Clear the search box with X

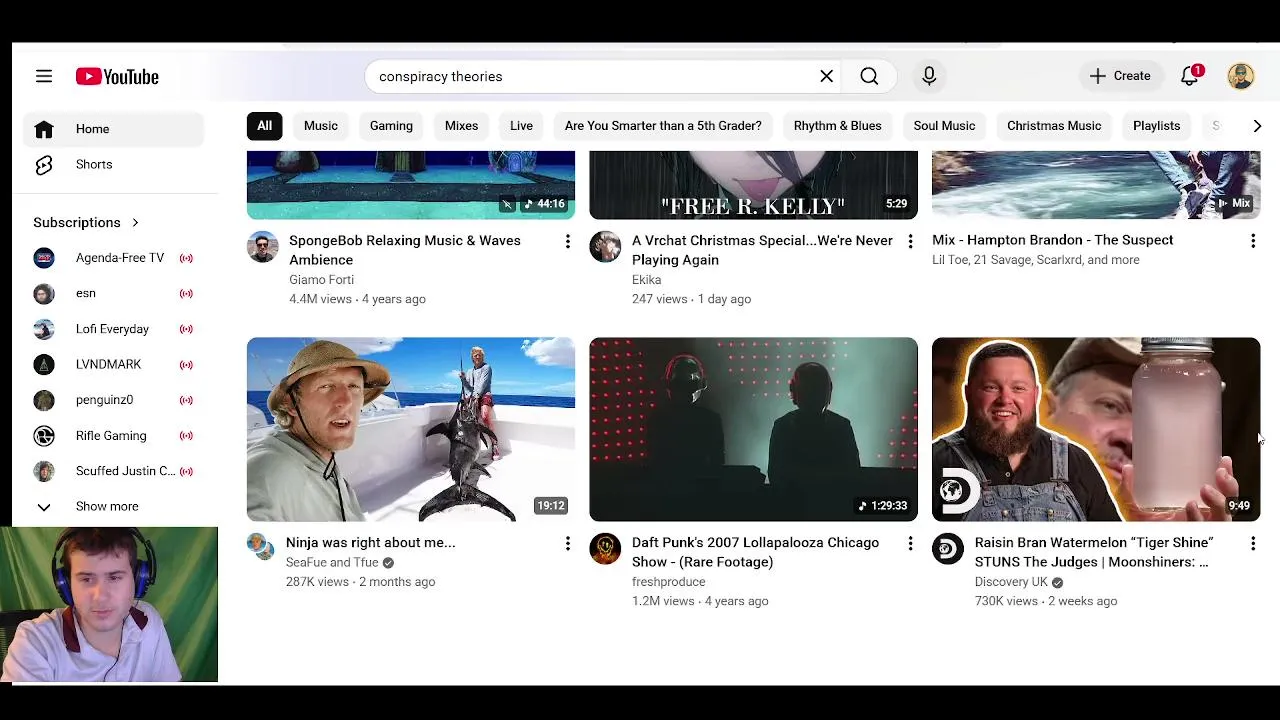tap(827, 76)
